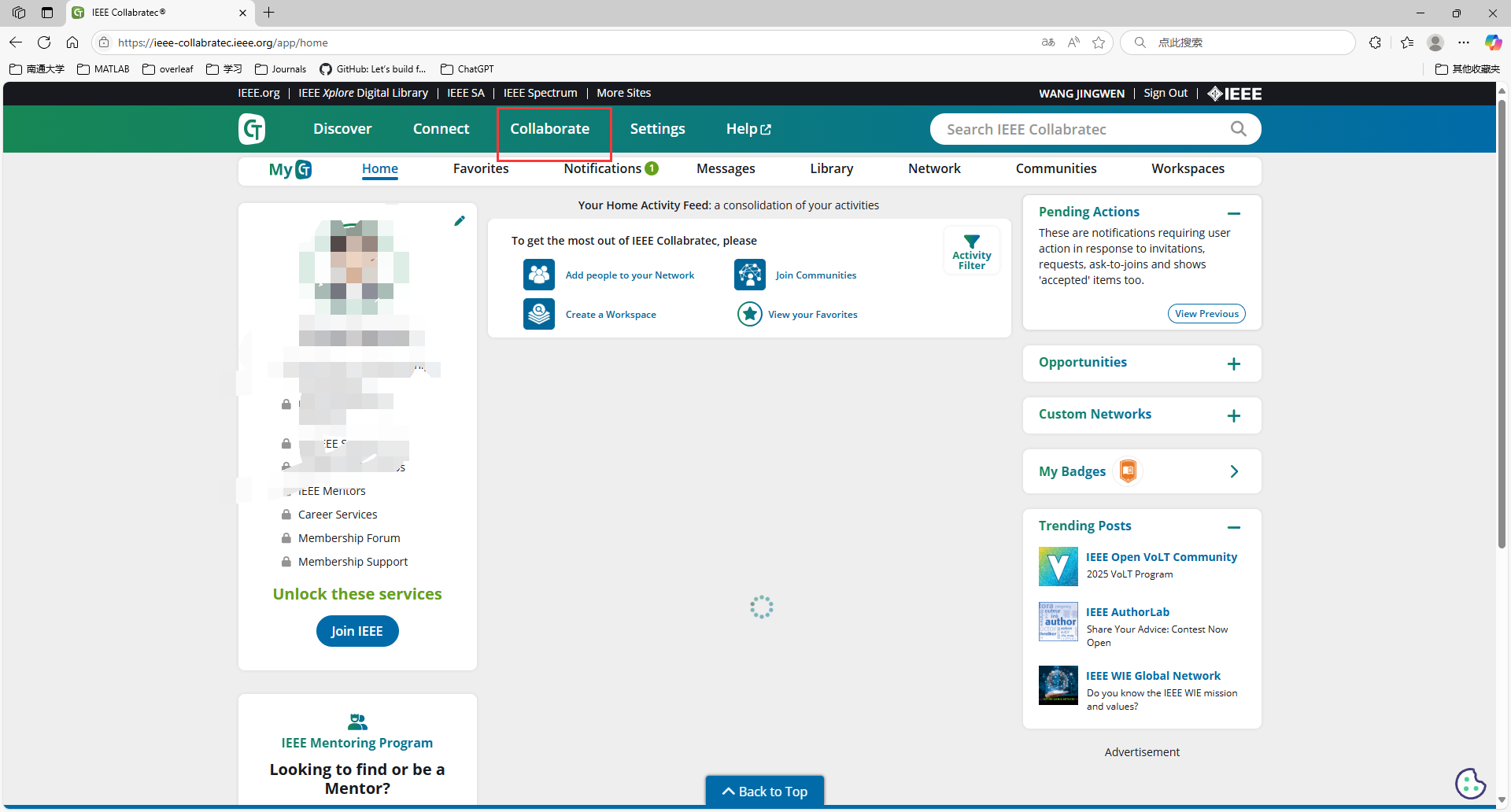Open the Activity Filter funnel icon
This screenshot has width=1511, height=812.
tap(972, 242)
